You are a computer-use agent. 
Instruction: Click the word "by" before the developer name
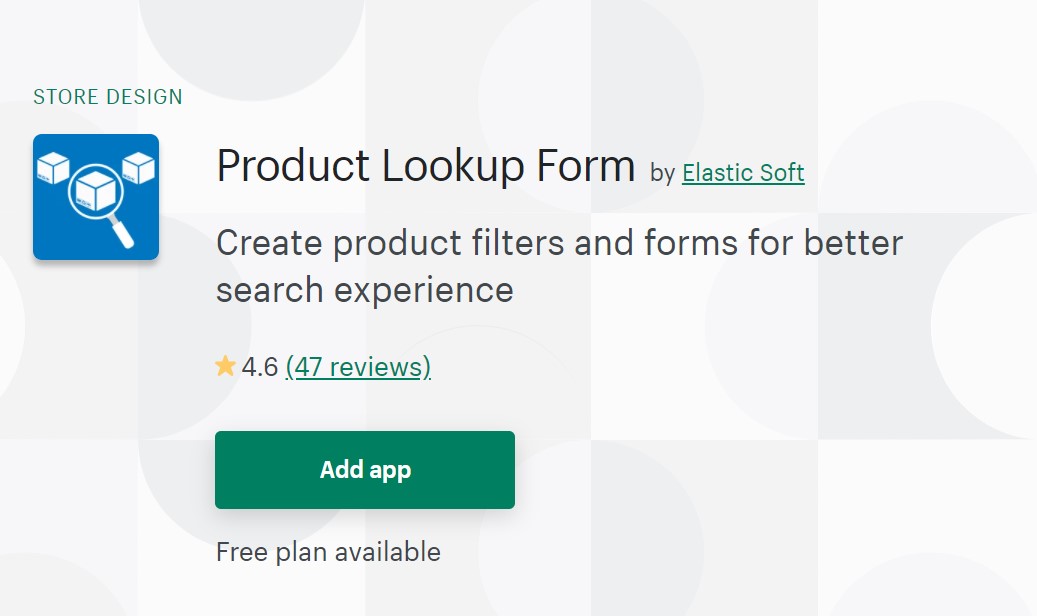(662, 173)
